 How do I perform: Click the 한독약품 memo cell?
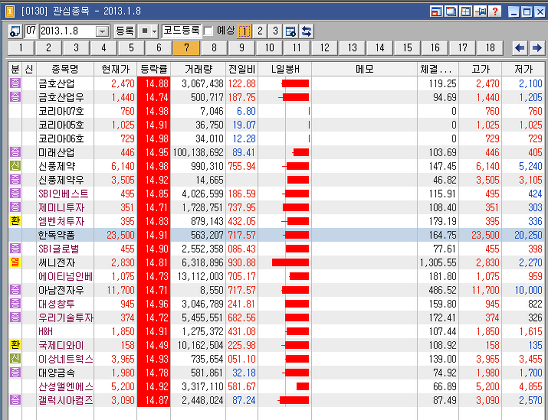click(x=365, y=235)
